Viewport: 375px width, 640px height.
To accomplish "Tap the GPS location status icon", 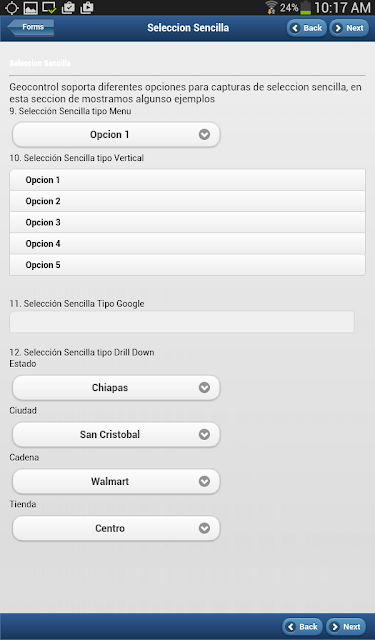I will point(11,7).
